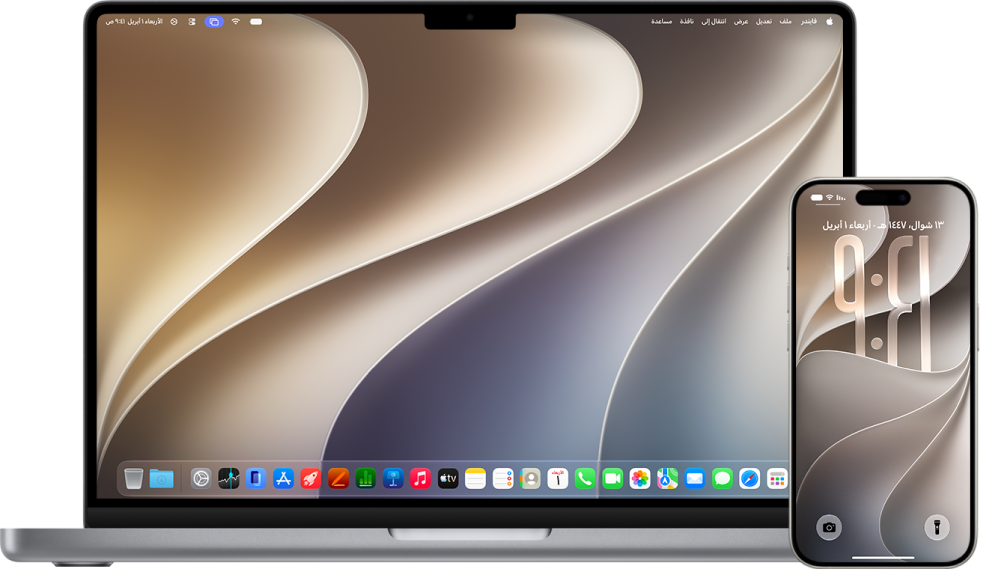Open the تعديل (Edit) menu
982x572 pixels.
[x=763, y=21]
